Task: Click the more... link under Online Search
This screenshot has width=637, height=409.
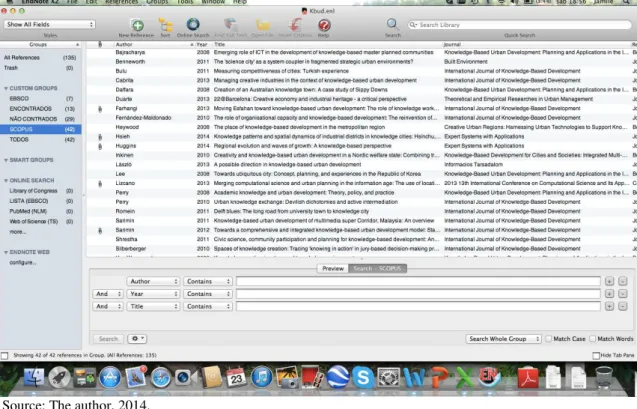Action: [x=17, y=232]
